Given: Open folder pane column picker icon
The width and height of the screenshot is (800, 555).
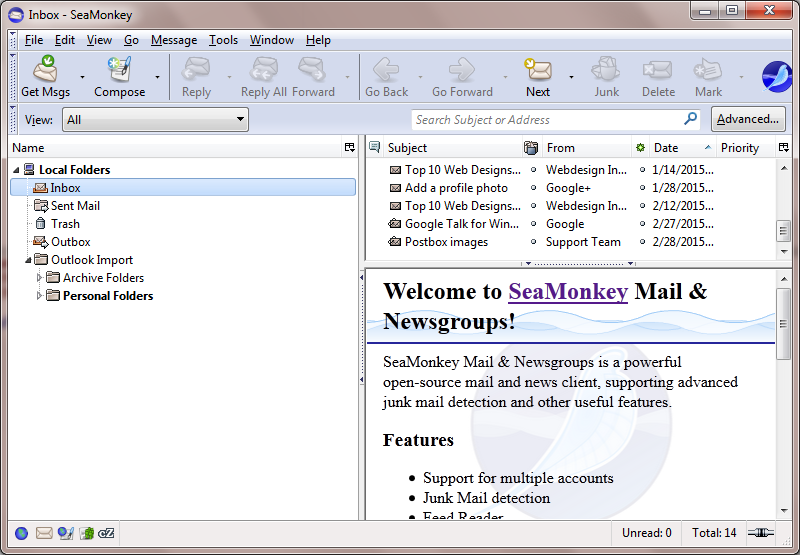Looking at the screenshot, I should pyautogui.click(x=349, y=147).
